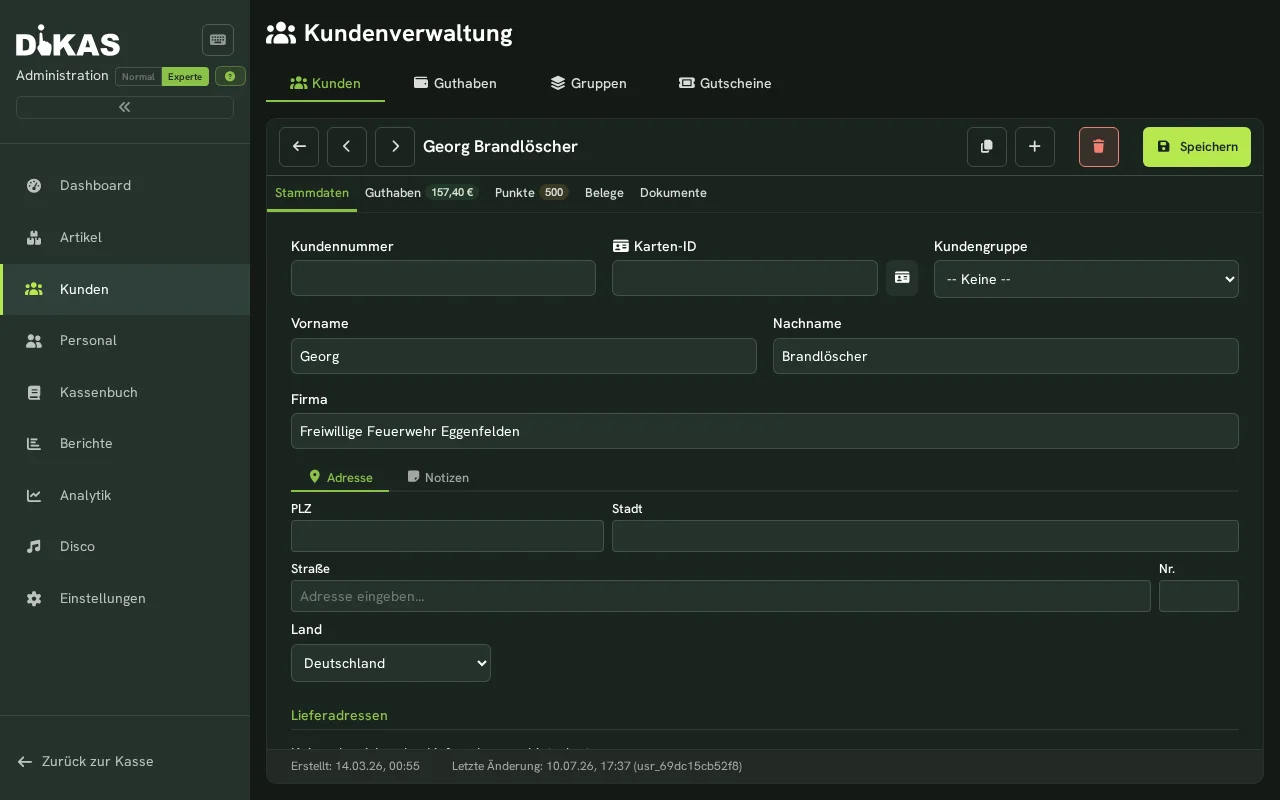1280x800 pixels.
Task: Click the Kundennummer input field
Action: (443, 278)
